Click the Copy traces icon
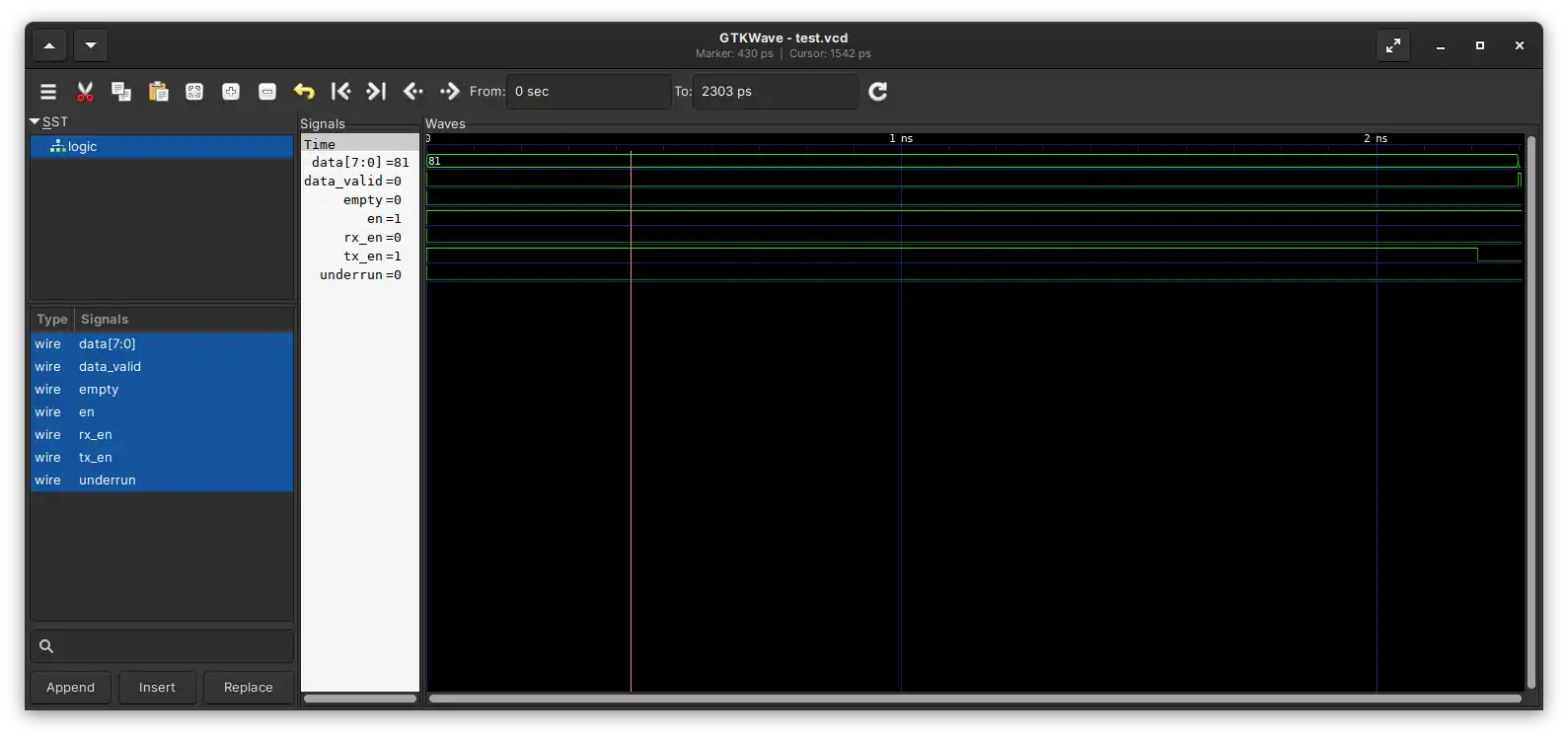The width and height of the screenshot is (1568, 738). (x=121, y=92)
